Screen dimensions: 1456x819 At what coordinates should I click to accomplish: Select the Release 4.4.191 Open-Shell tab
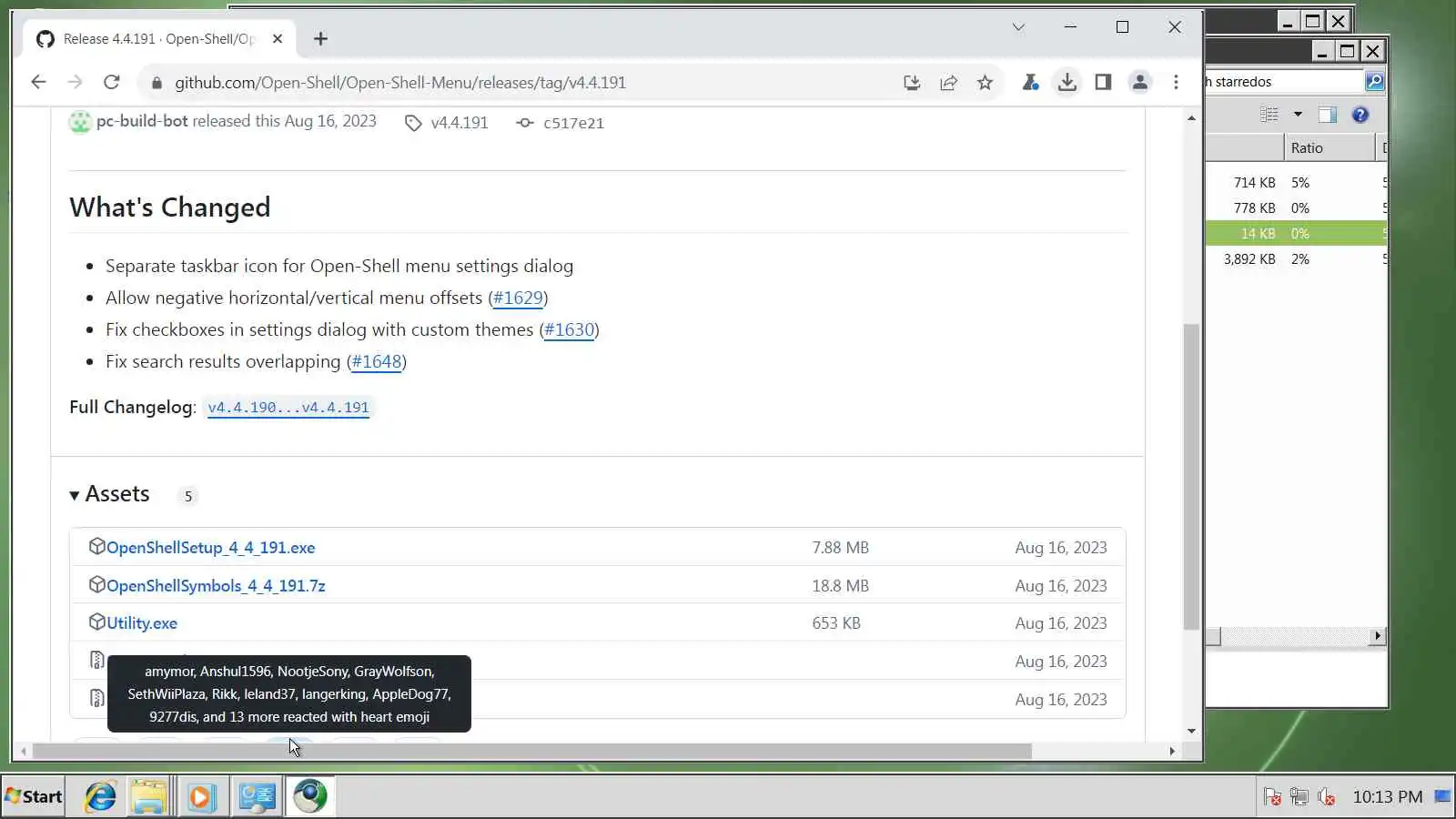point(159,39)
